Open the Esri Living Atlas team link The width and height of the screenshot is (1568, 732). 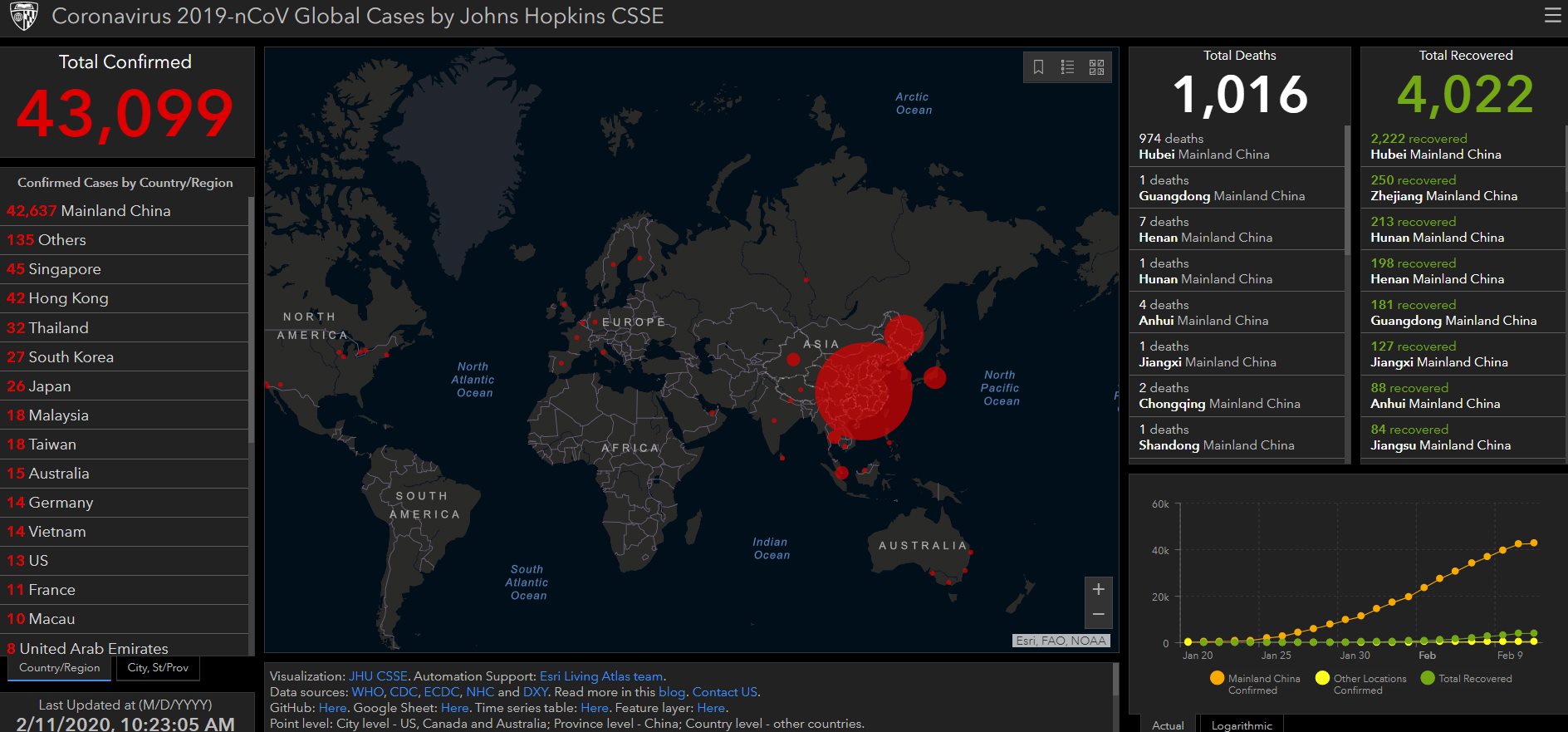(x=601, y=676)
